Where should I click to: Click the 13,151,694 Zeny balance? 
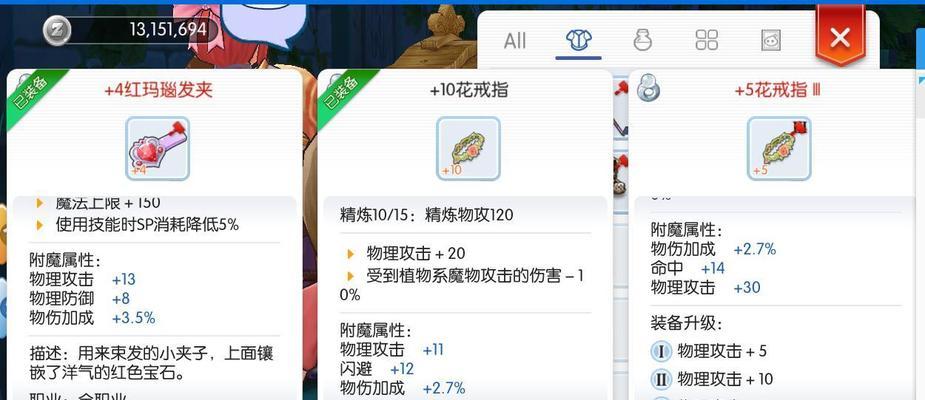click(168, 29)
